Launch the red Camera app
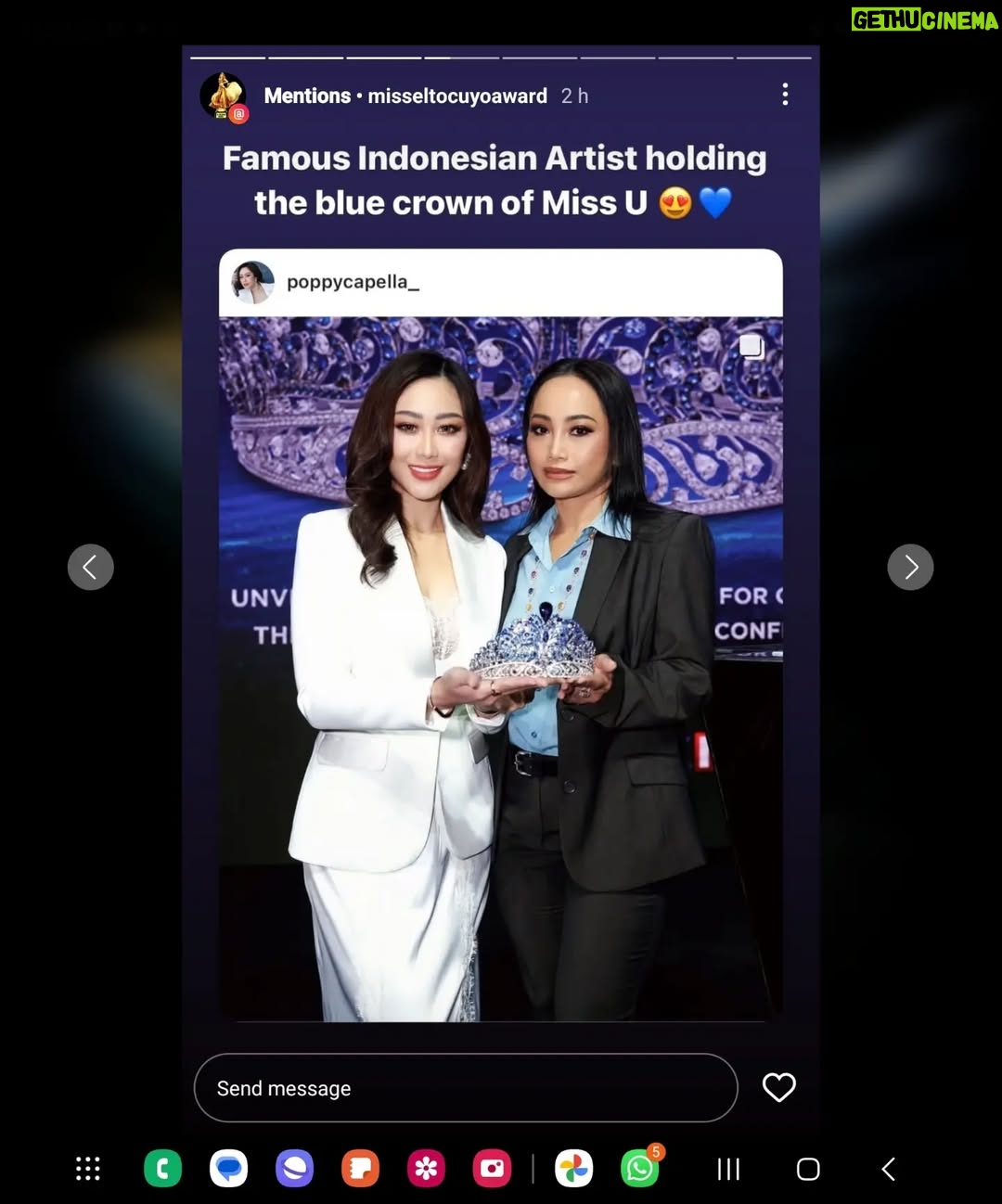The image size is (1002, 1204). (492, 1169)
